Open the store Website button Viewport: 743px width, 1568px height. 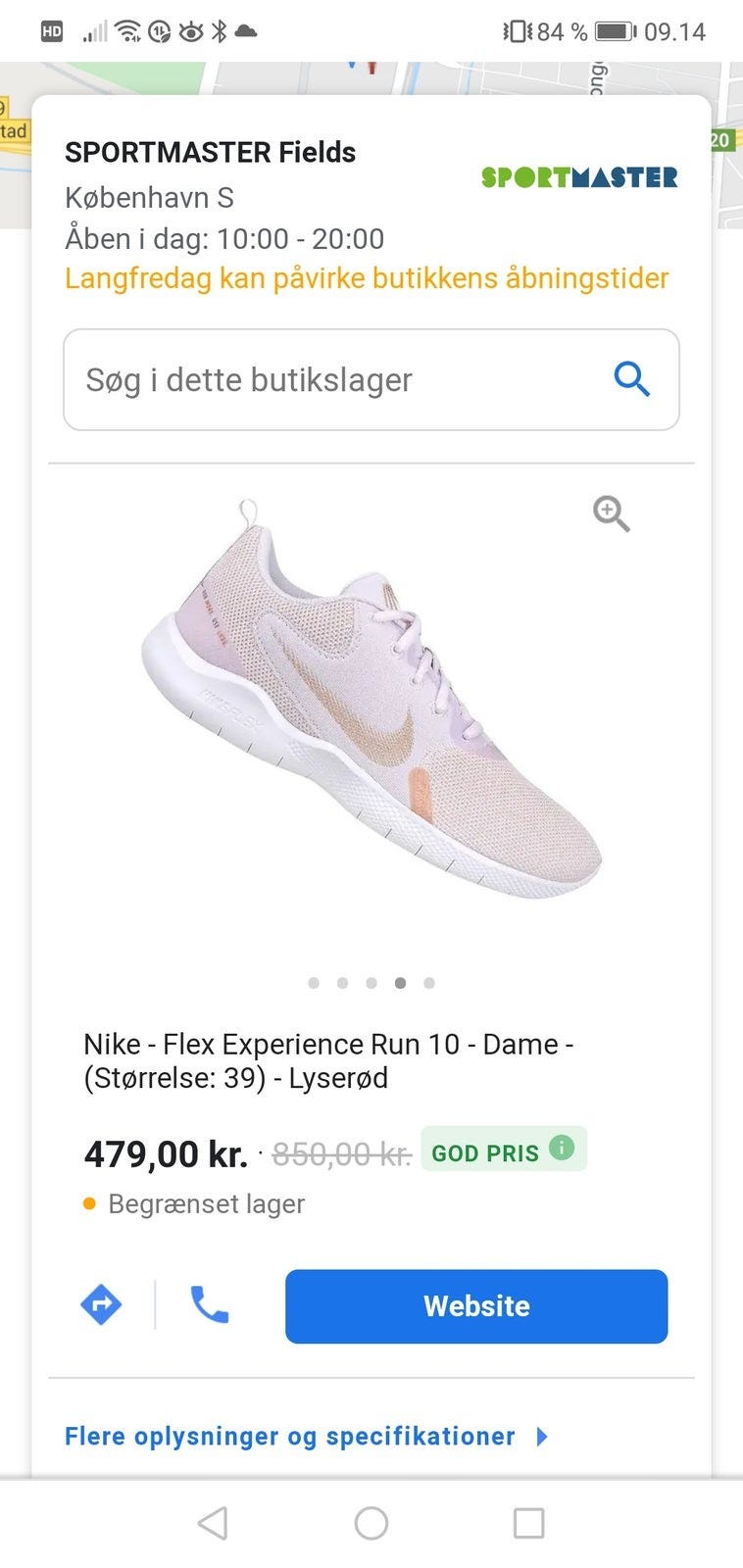(x=476, y=1306)
